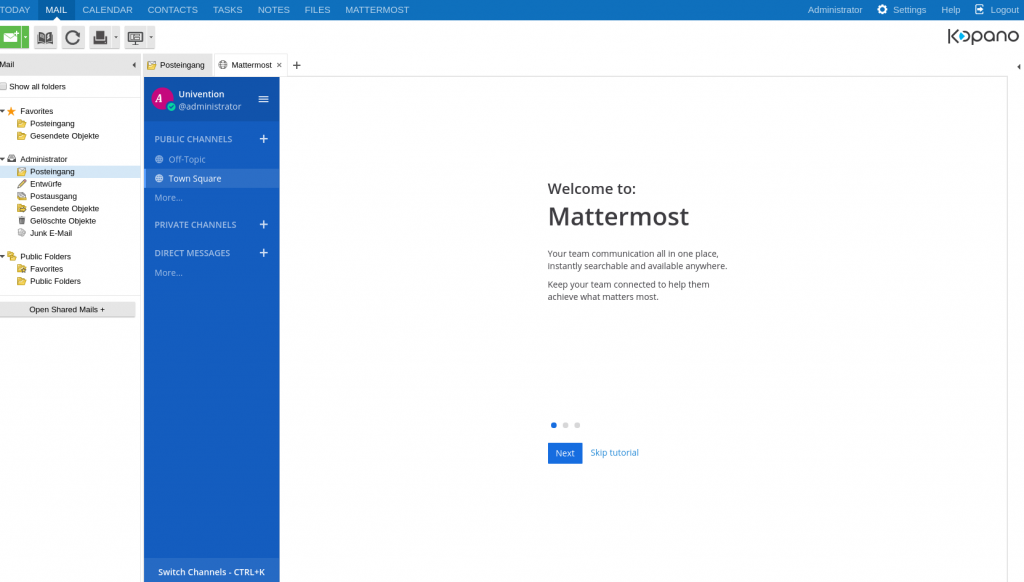Screen dimensions: 1024x582
Task: Select the first tutorial page dot
Action: point(554,425)
